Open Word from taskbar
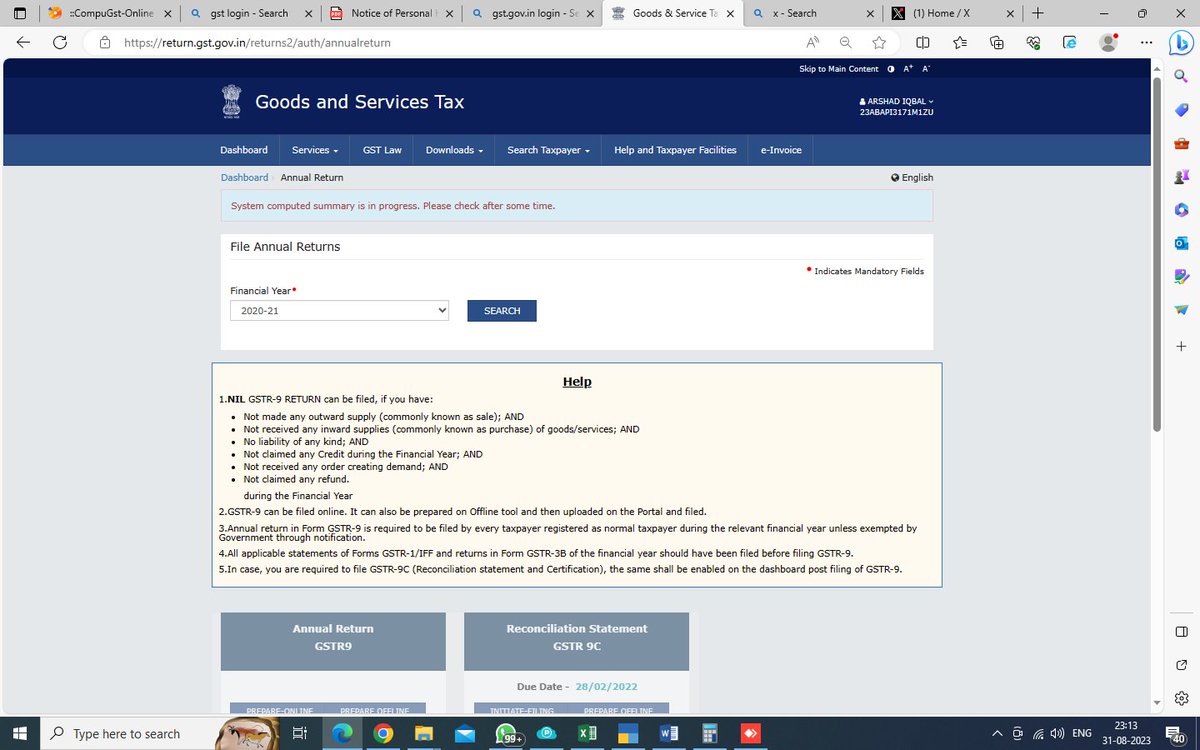 click(668, 733)
